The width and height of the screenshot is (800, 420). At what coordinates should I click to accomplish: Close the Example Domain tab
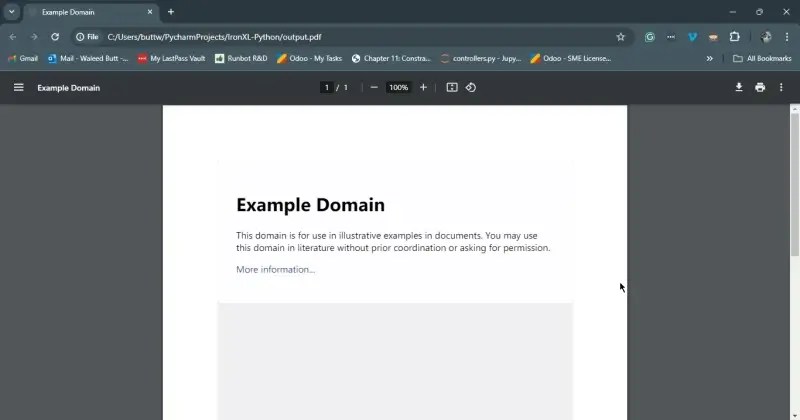coord(150,12)
